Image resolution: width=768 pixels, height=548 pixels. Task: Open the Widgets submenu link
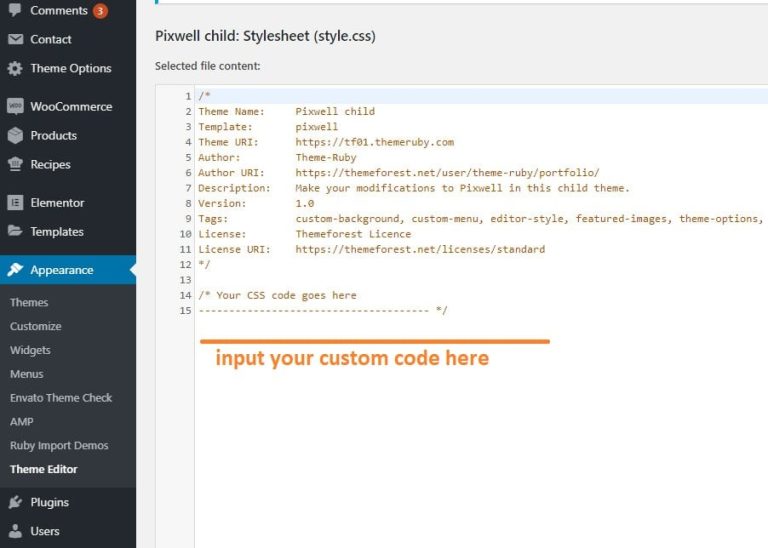(30, 350)
